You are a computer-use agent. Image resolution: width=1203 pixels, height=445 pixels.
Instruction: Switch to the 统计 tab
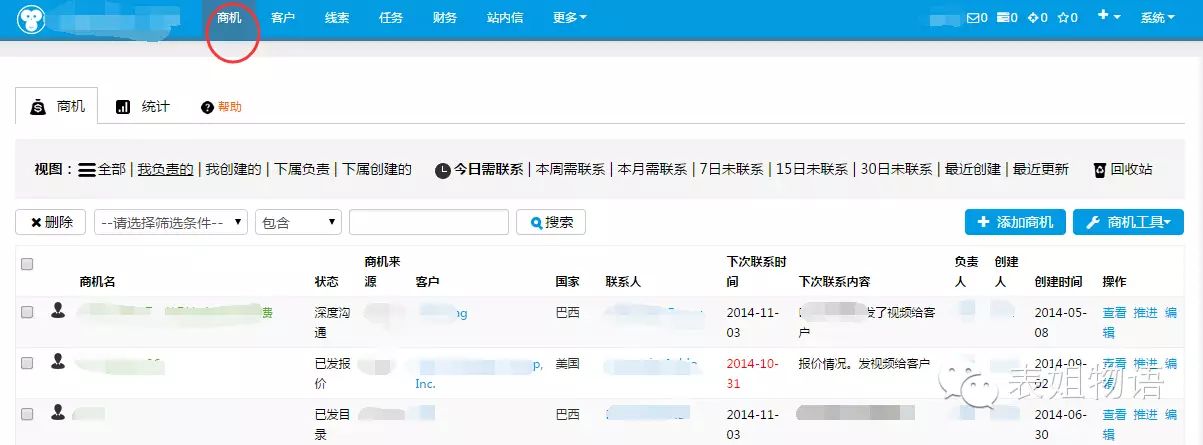click(x=143, y=106)
